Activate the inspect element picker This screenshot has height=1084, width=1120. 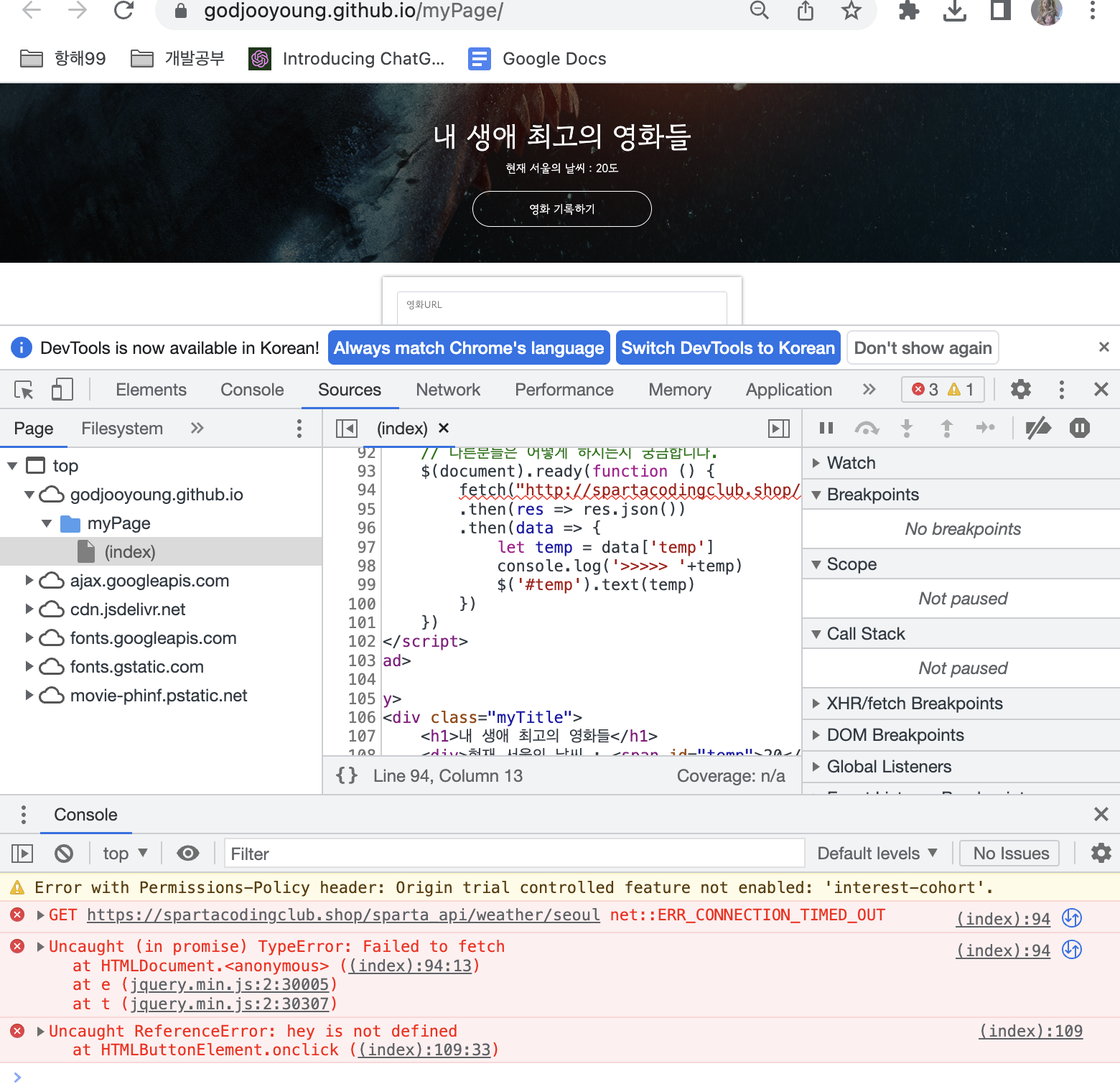tap(24, 390)
